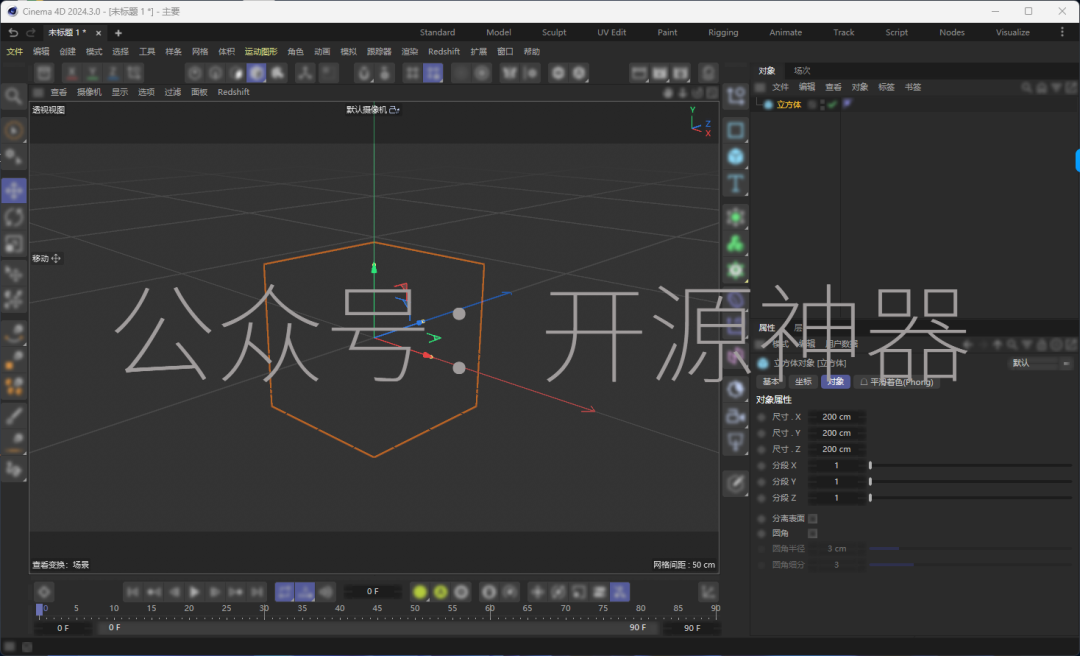The image size is (1080, 656).
Task: Open the 运动图形 menu
Action: (261, 52)
